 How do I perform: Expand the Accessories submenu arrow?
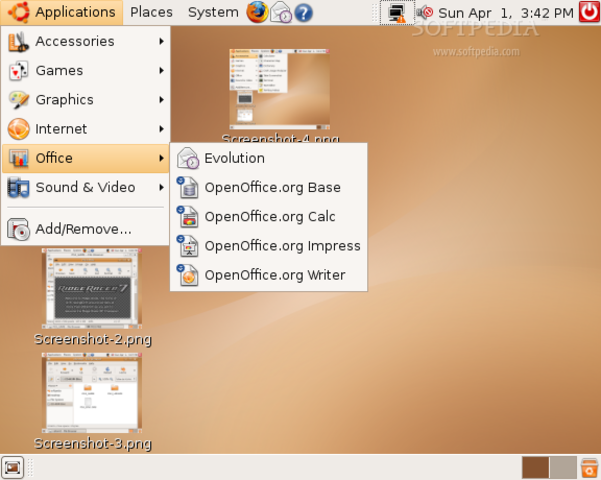point(161,41)
